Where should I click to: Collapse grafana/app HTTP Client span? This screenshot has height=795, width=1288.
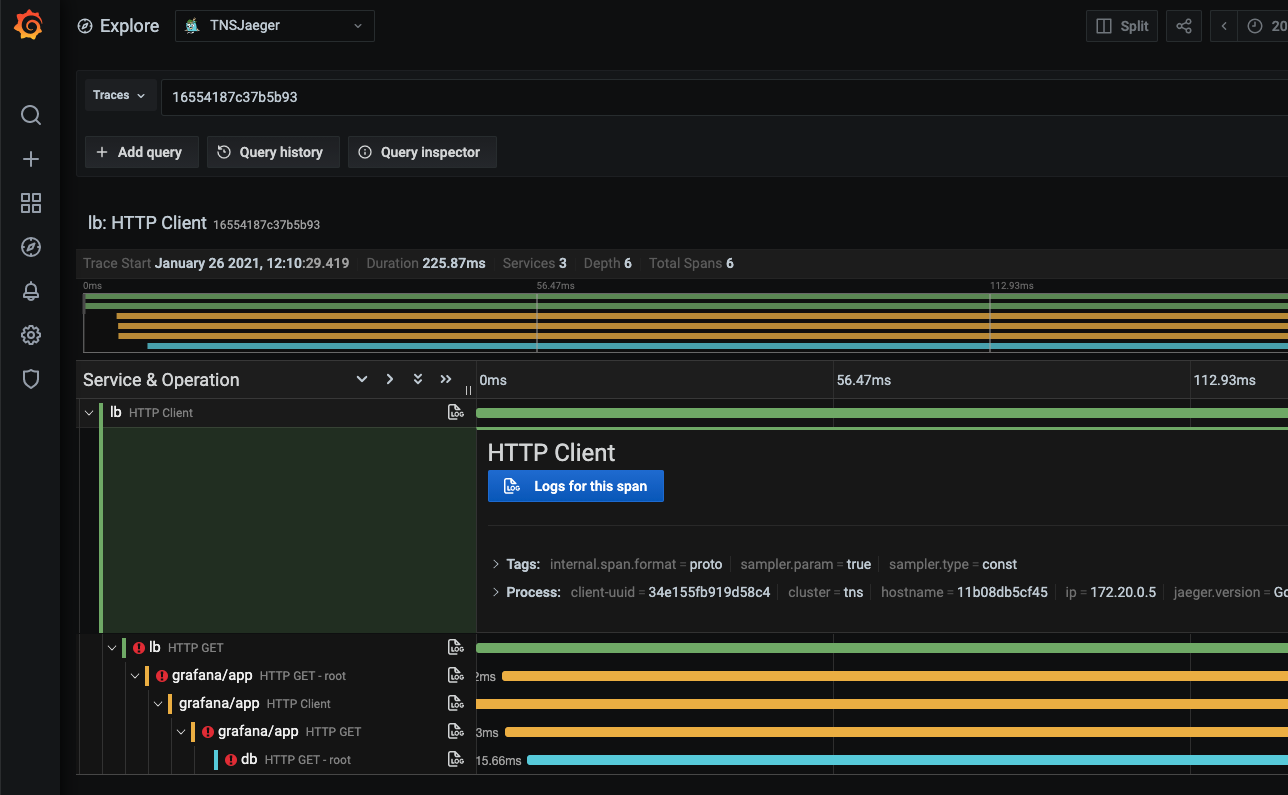click(158, 704)
